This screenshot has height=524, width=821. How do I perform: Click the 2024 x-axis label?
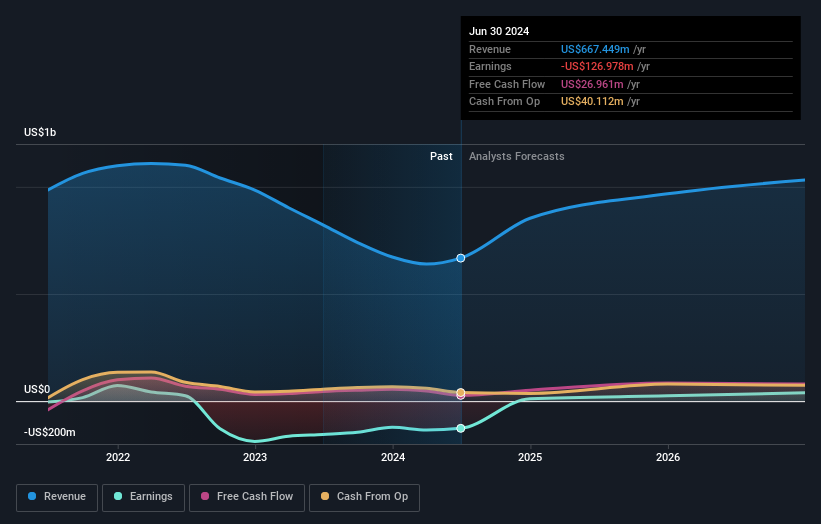393,457
